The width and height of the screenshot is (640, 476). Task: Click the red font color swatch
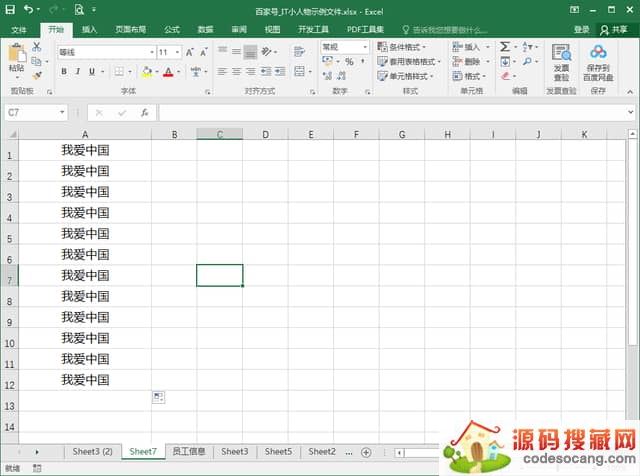point(167,72)
